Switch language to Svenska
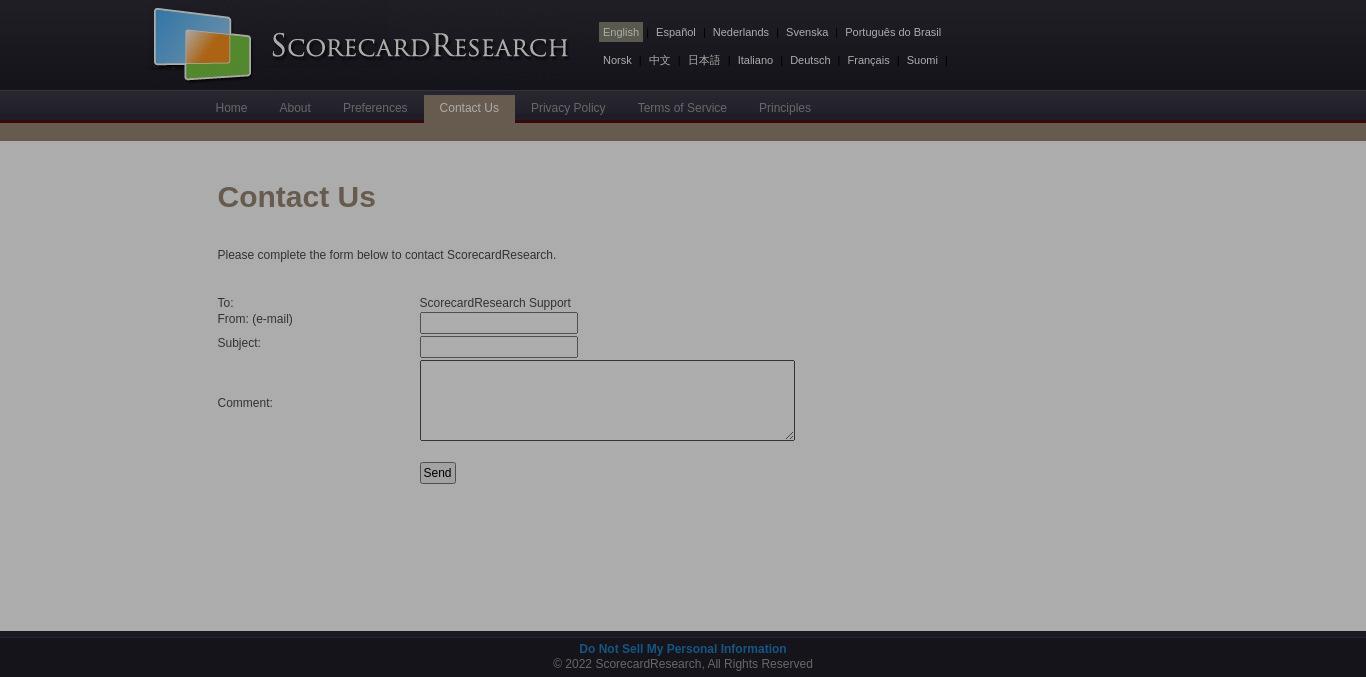1366x677 pixels. (807, 32)
